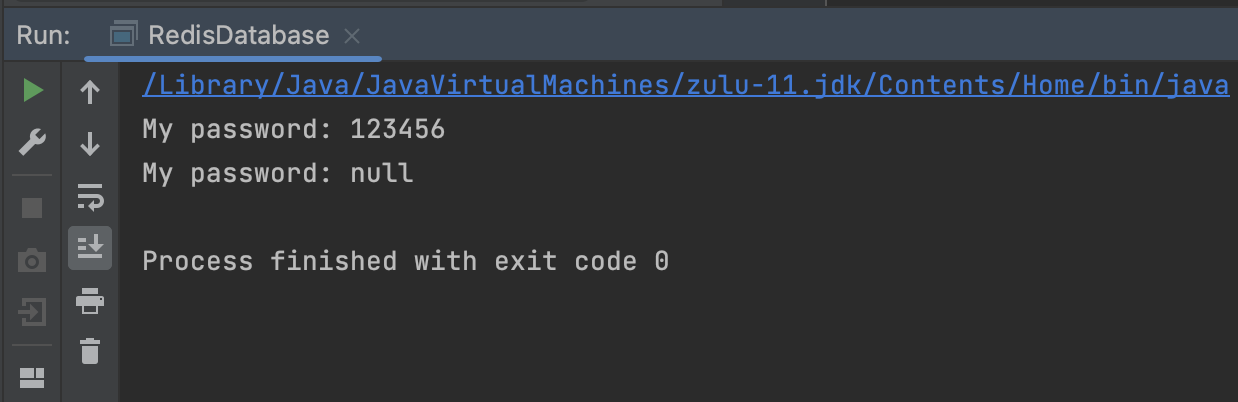Click the "My password: 123456" output line
Screen dimensions: 1238x402
(293, 130)
